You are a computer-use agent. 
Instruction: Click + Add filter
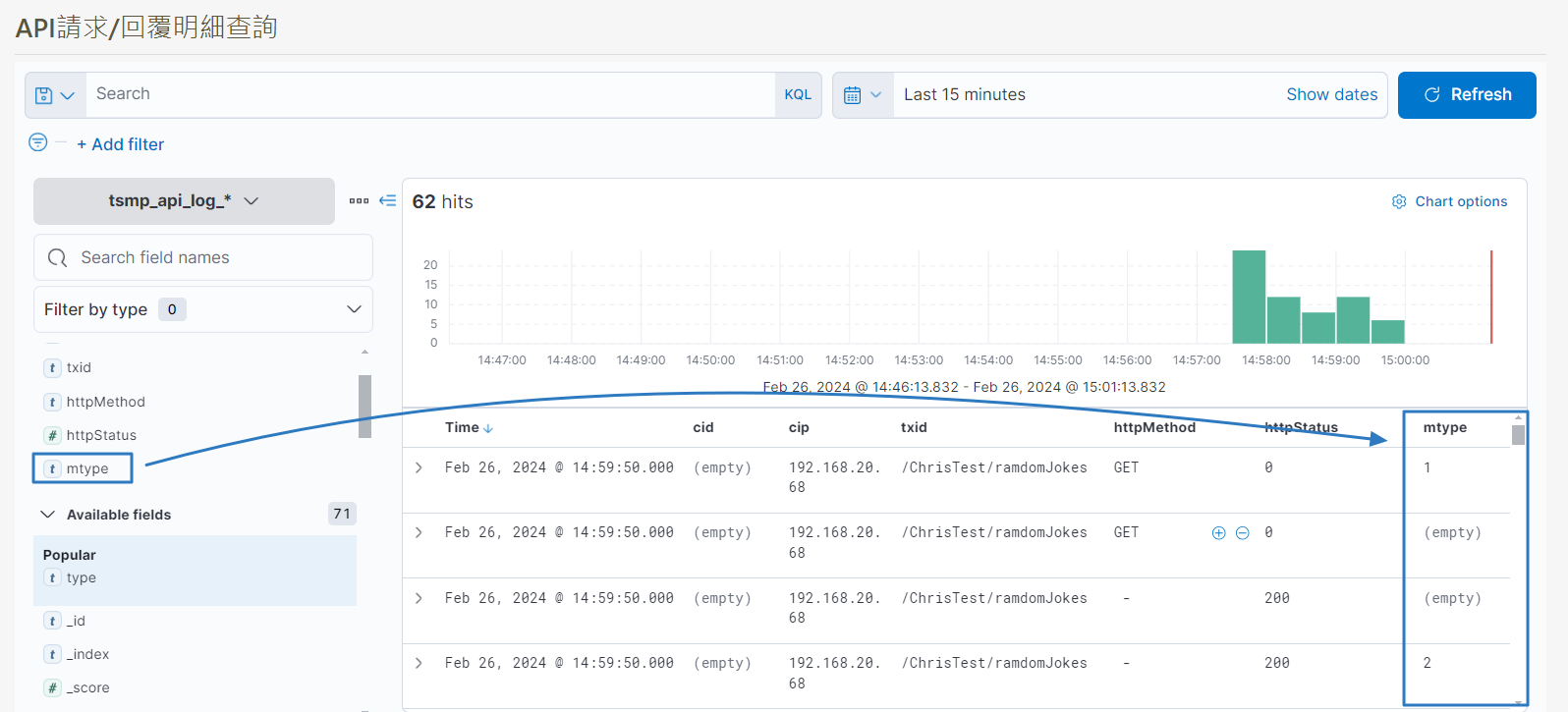[x=121, y=144]
